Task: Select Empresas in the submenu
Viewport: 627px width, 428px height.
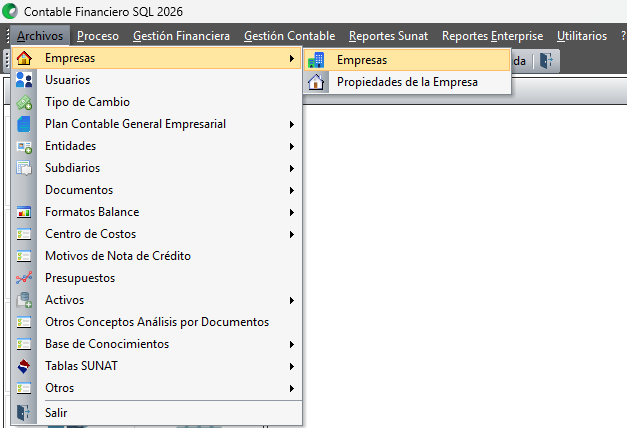Action: 407,60
